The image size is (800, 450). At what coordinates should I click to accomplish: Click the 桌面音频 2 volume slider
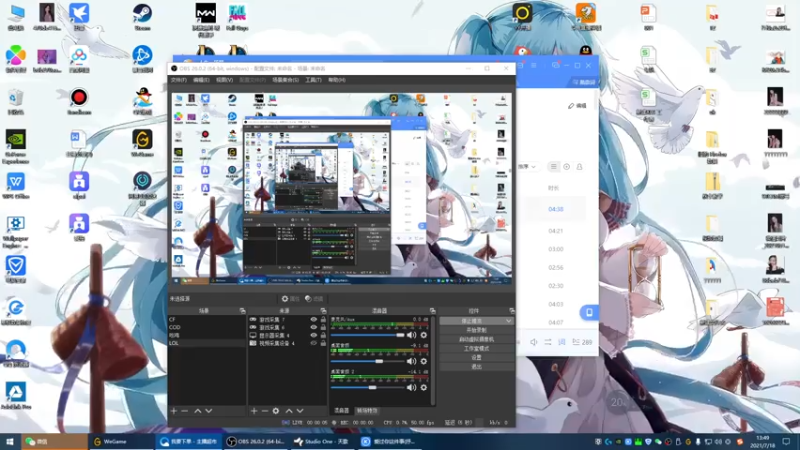click(367, 387)
